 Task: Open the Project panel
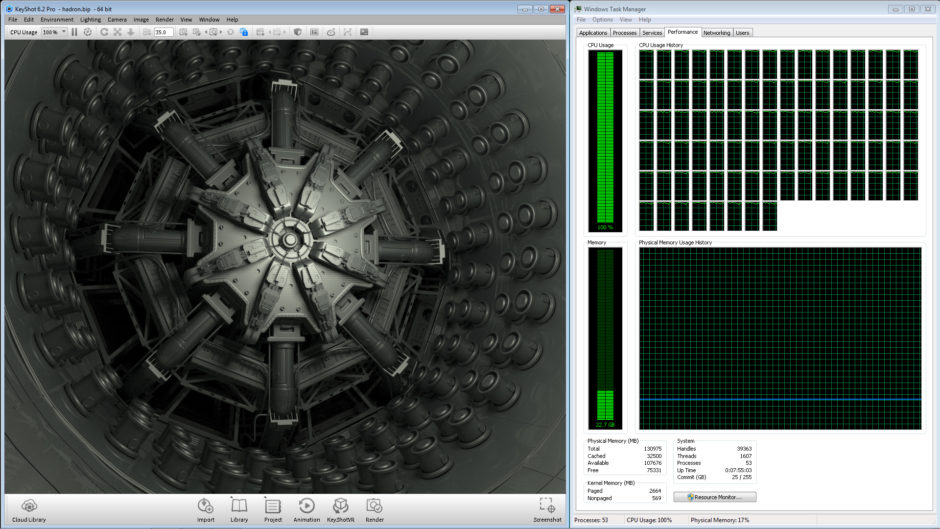click(273, 509)
